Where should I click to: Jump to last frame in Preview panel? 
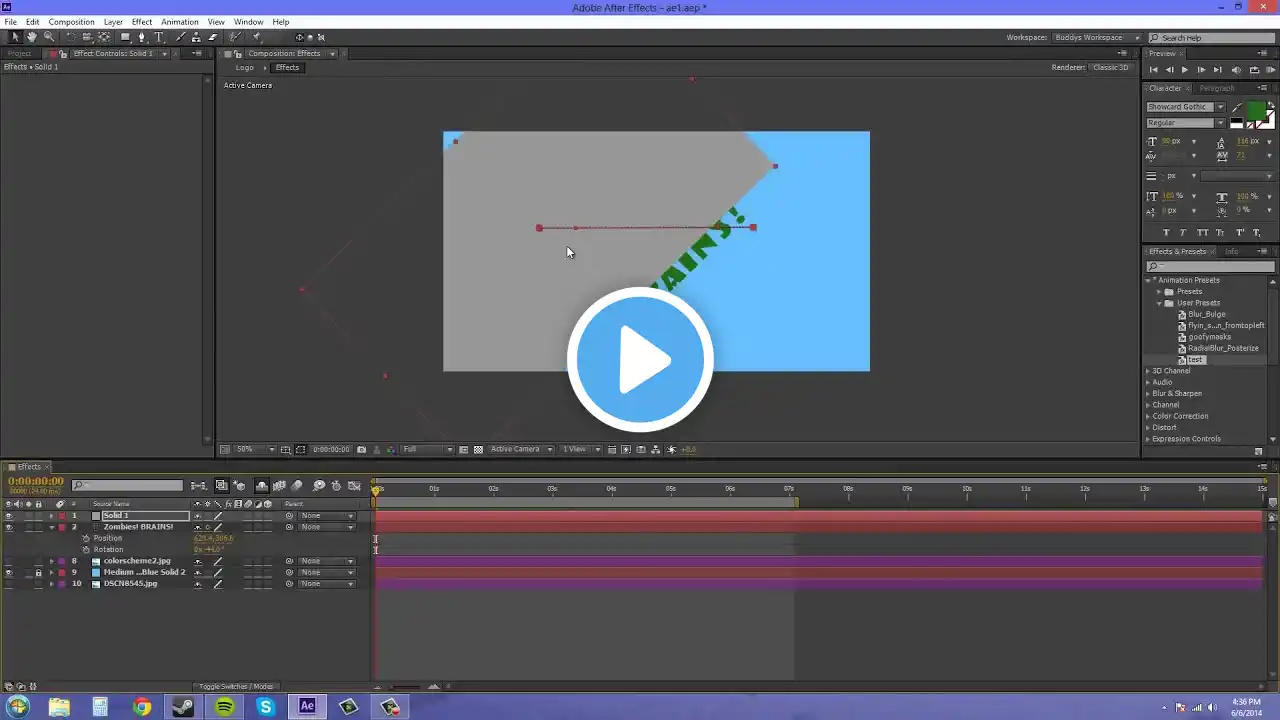pos(1217,70)
